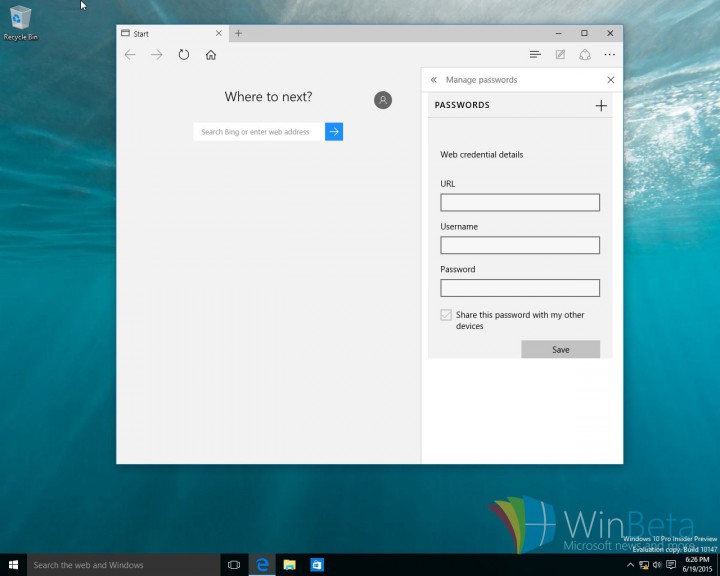Submit search with the blue arrow button
The height and width of the screenshot is (576, 720).
[x=334, y=132]
